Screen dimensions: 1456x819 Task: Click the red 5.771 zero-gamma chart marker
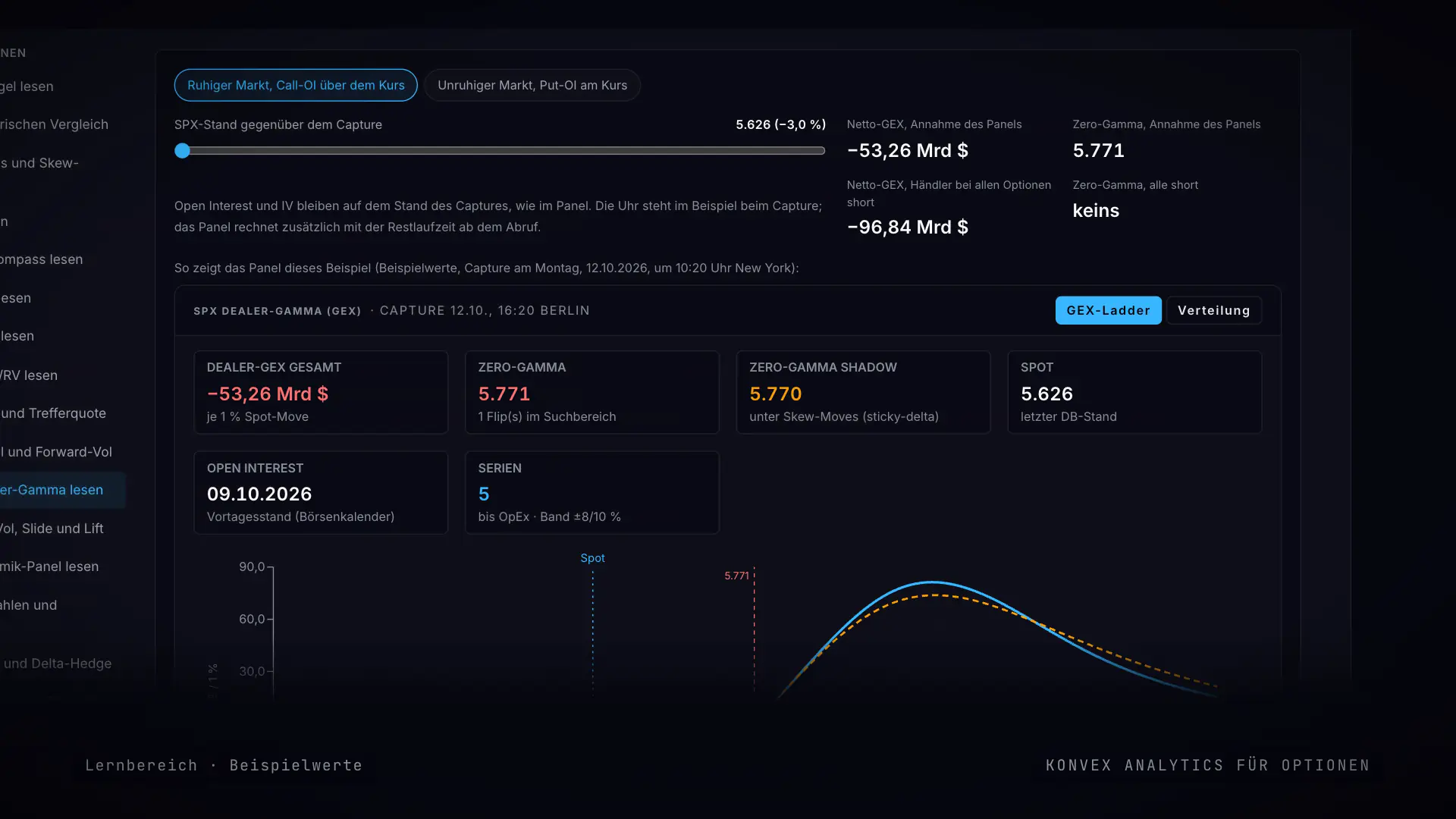[736, 576]
